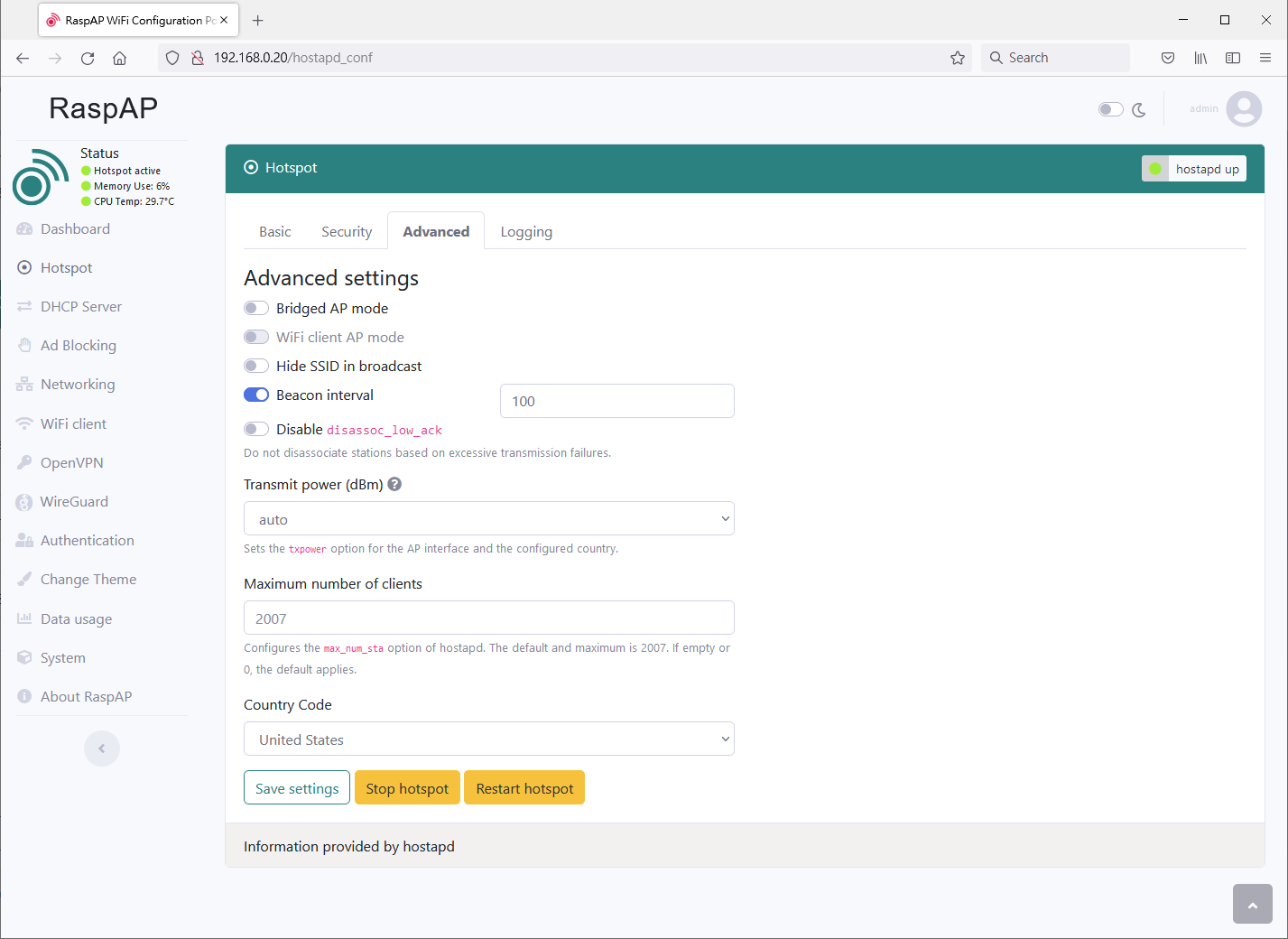Enable Bridged AP mode toggle
Viewport: 1288px width, 939px height.
tap(256, 308)
